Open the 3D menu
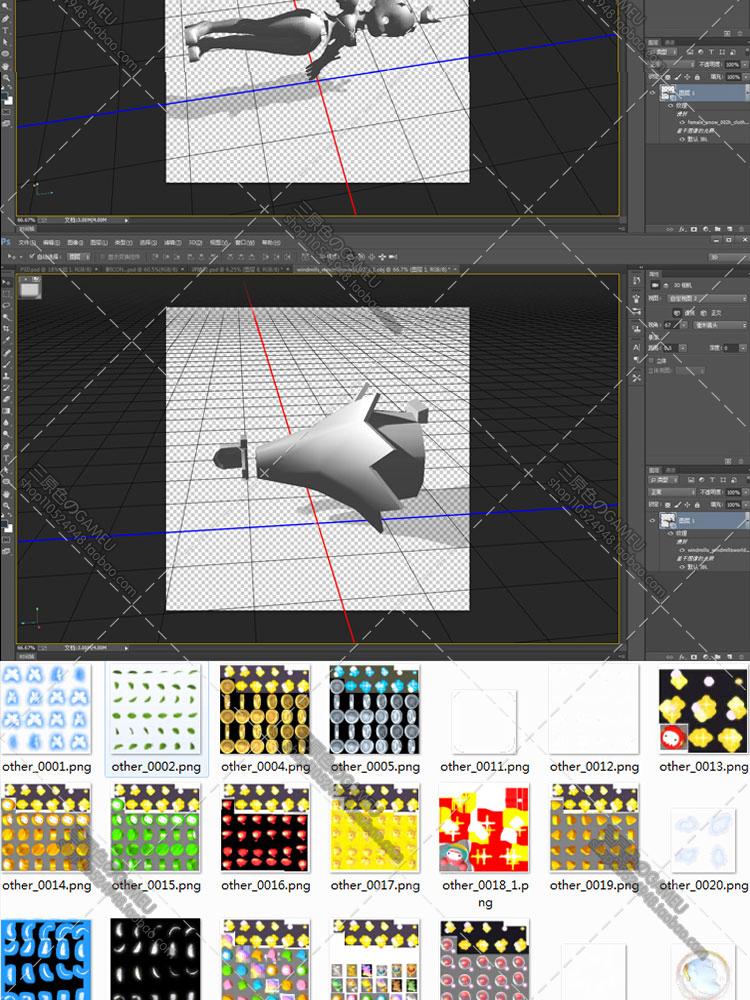750x1000 pixels. click(196, 242)
